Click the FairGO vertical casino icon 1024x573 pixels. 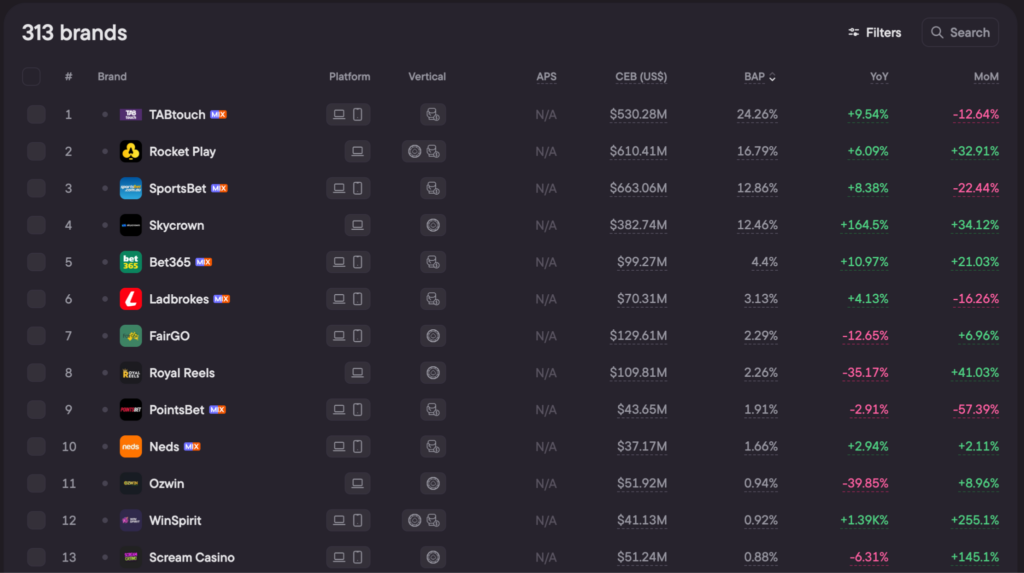coord(433,336)
